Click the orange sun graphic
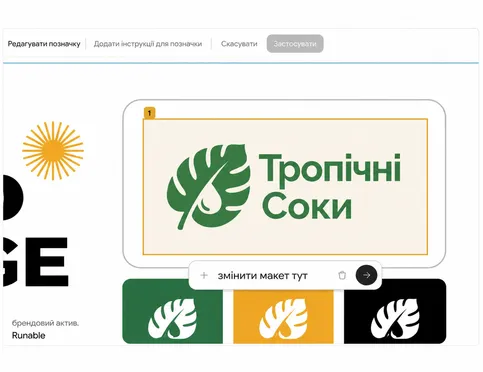Viewport: 483px width, 372px height. (53, 151)
